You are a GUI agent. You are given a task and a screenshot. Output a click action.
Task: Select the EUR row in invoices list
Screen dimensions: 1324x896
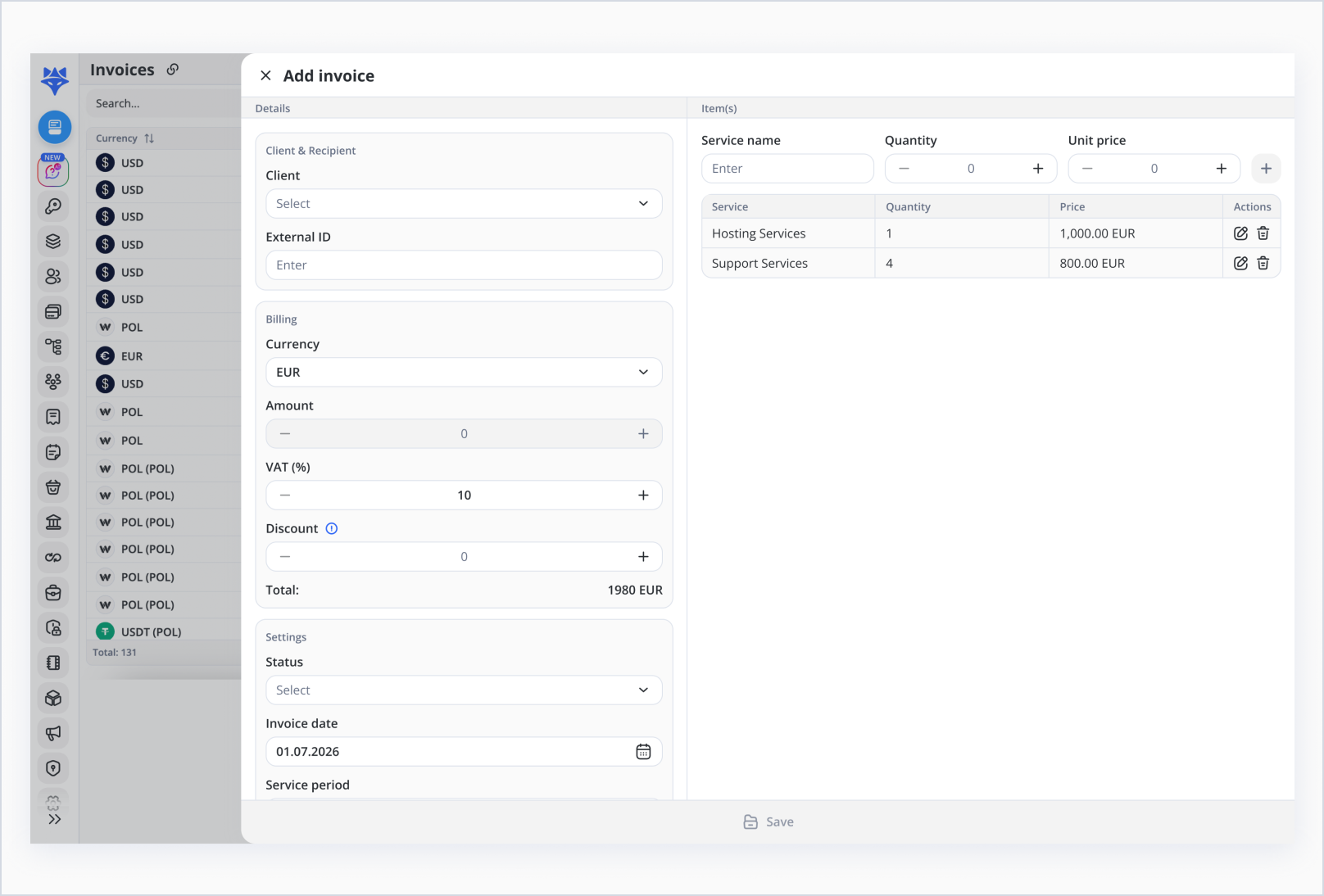click(164, 356)
